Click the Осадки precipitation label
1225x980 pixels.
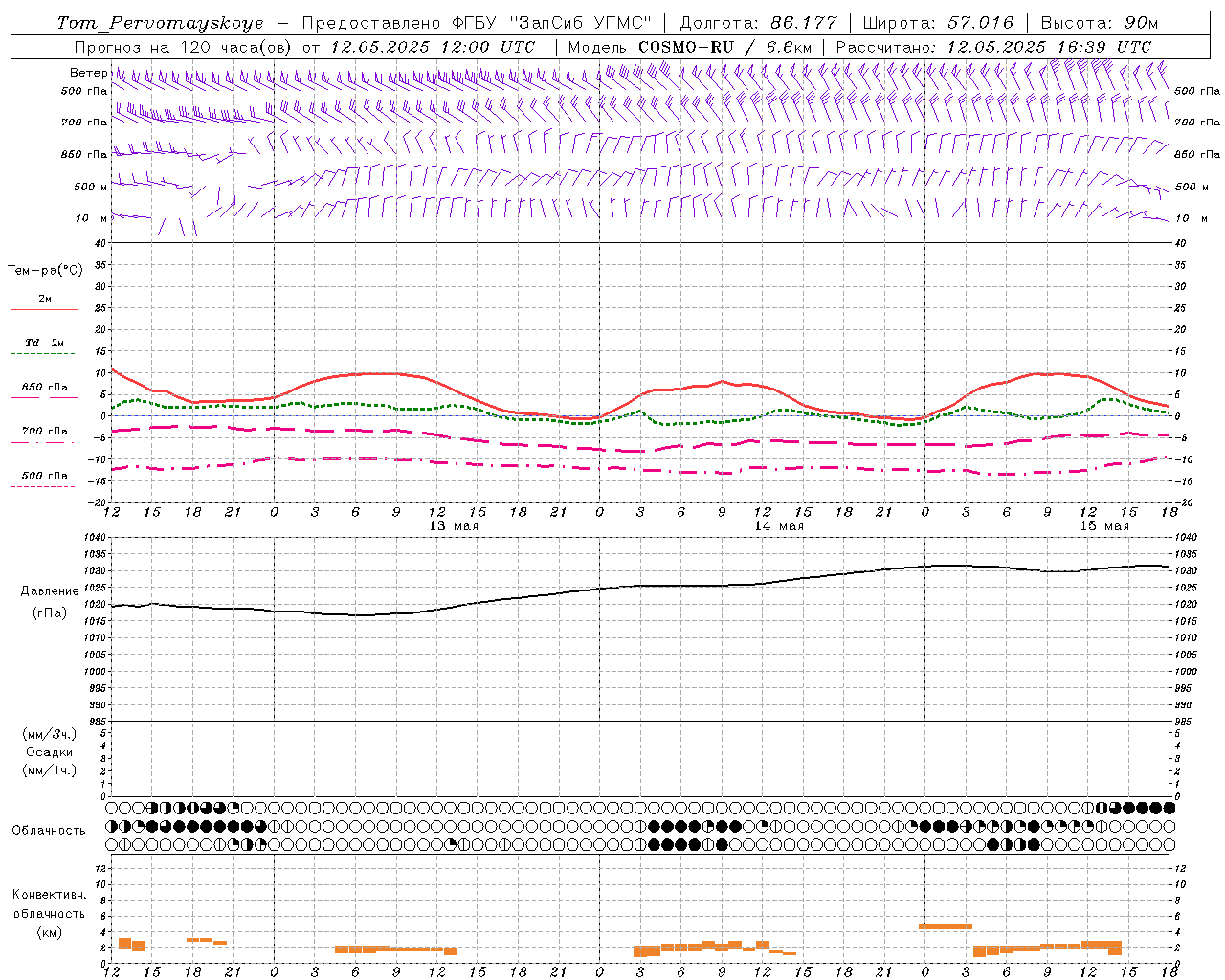pos(49,752)
